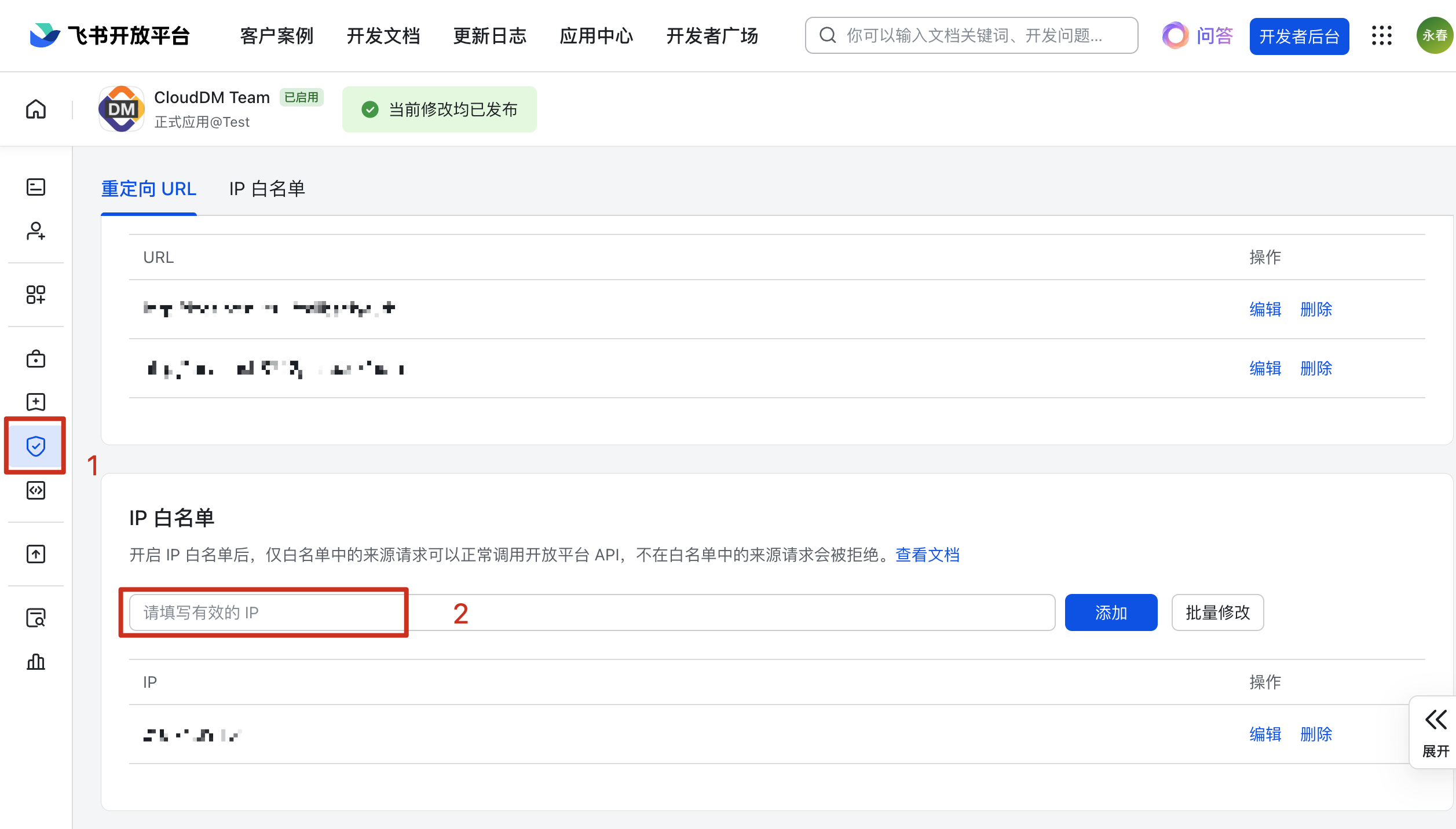Select the 重定向 URL tab
The image size is (1456, 829).
(x=149, y=189)
